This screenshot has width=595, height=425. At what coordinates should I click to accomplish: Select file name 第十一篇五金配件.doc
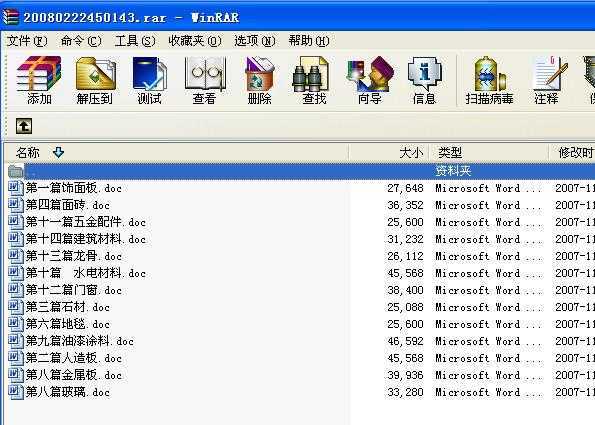click(86, 222)
